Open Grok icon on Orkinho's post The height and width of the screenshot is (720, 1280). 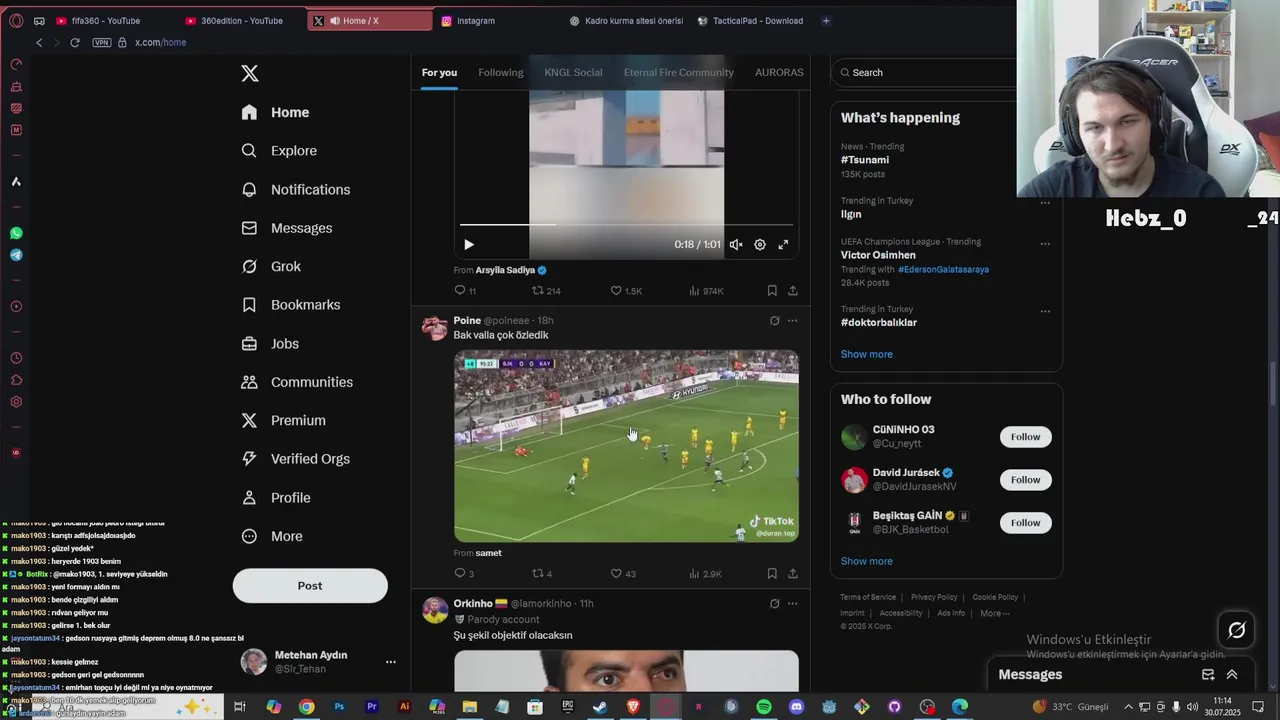[x=774, y=604]
